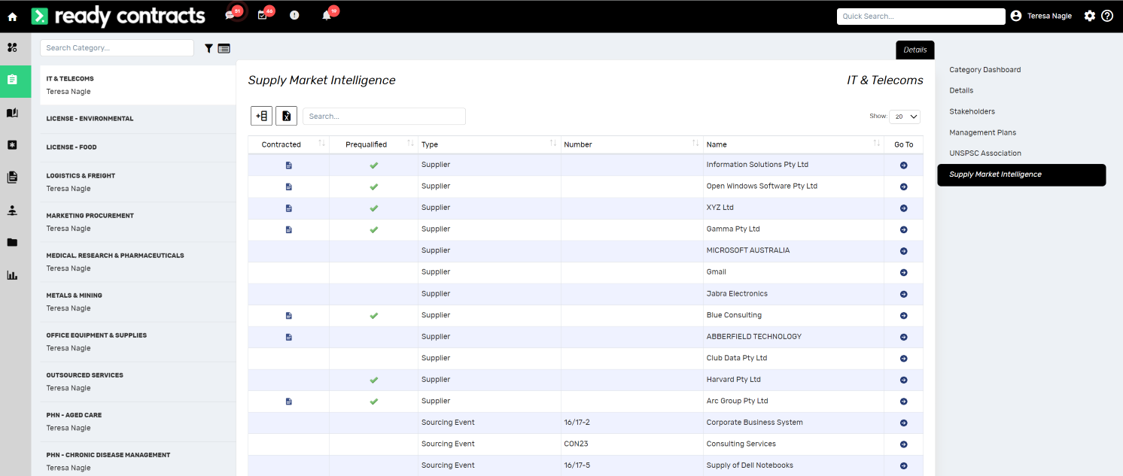Select Supply Market Intelligence menu item
This screenshot has height=476, width=1123.
[1021, 175]
